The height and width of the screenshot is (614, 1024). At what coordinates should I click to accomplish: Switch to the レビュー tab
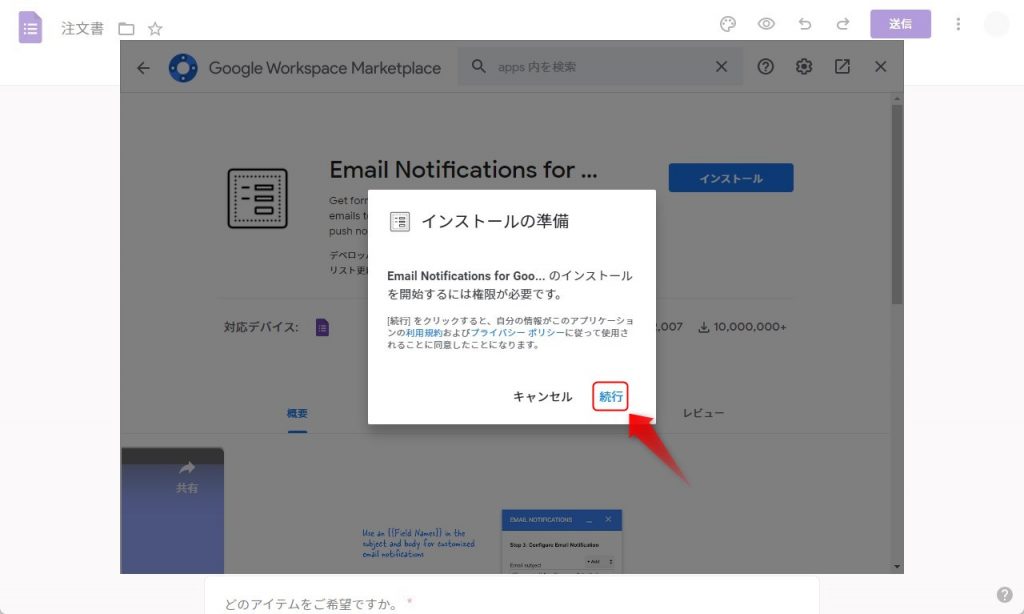point(703,413)
